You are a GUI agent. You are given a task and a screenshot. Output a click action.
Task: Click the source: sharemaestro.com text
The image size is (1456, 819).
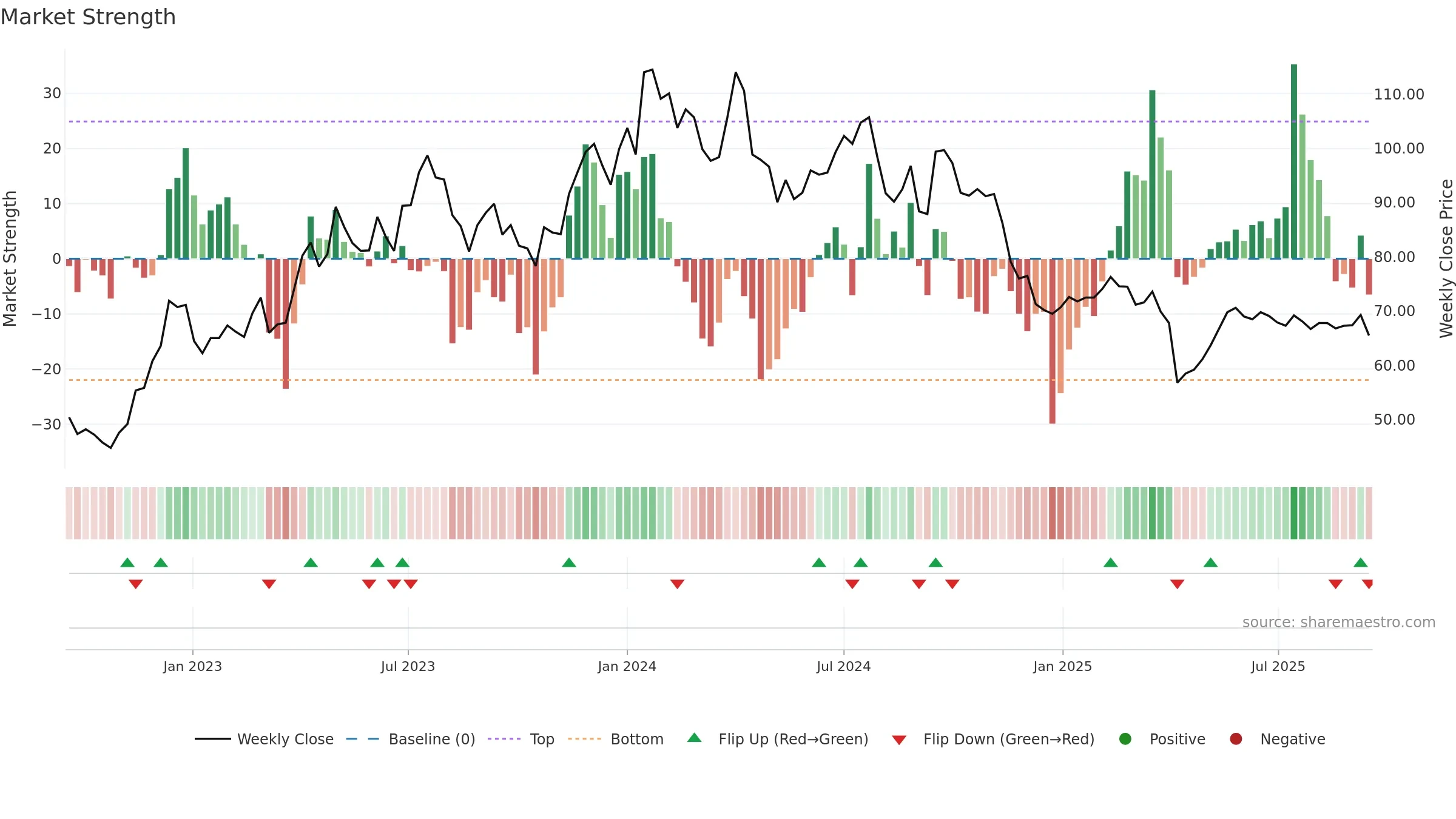[1339, 622]
